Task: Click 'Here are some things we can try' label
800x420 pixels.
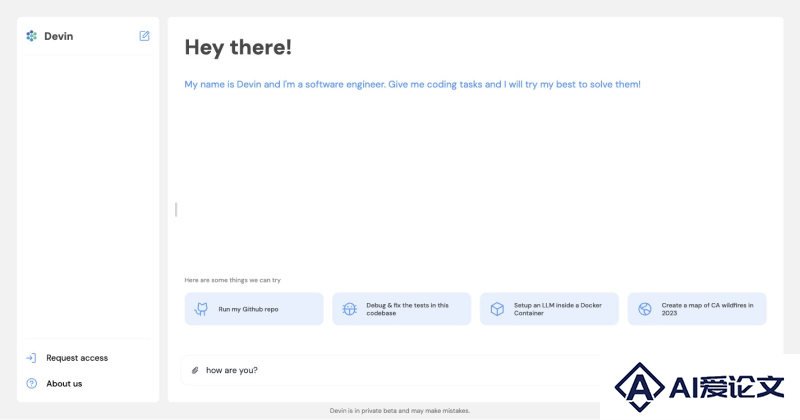Action: [233, 280]
